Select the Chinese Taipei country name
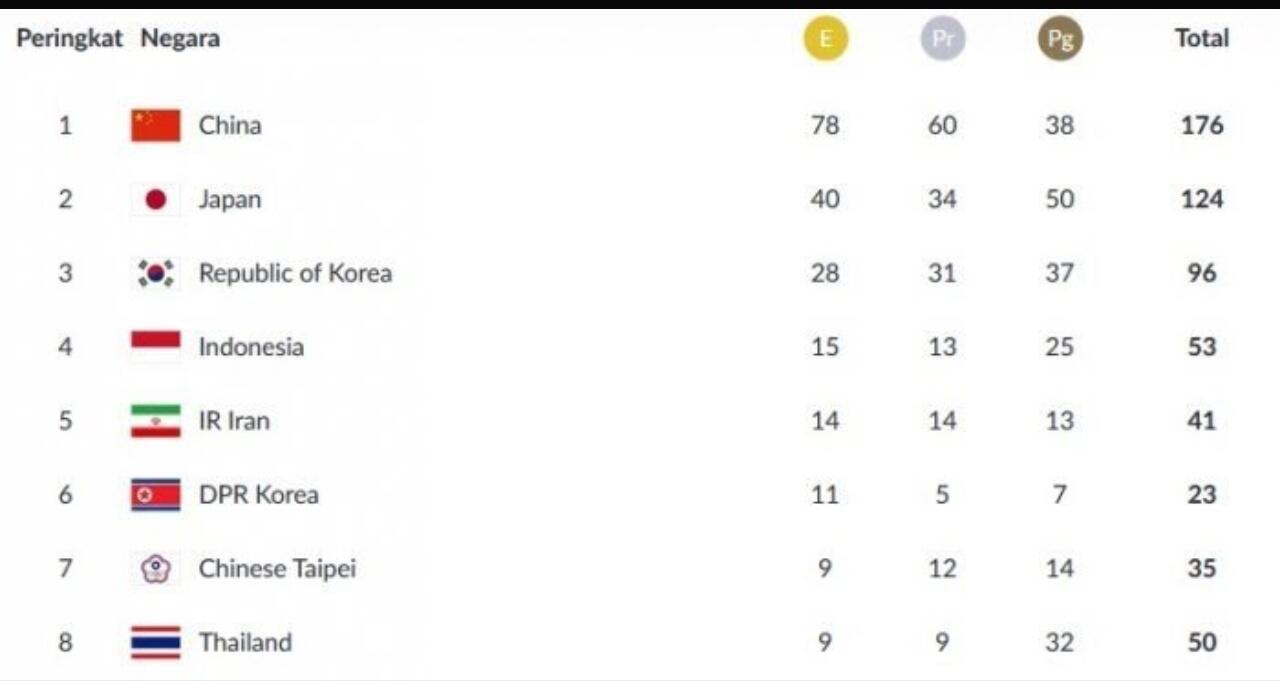Screen dimensions: 1280x681 [277, 568]
